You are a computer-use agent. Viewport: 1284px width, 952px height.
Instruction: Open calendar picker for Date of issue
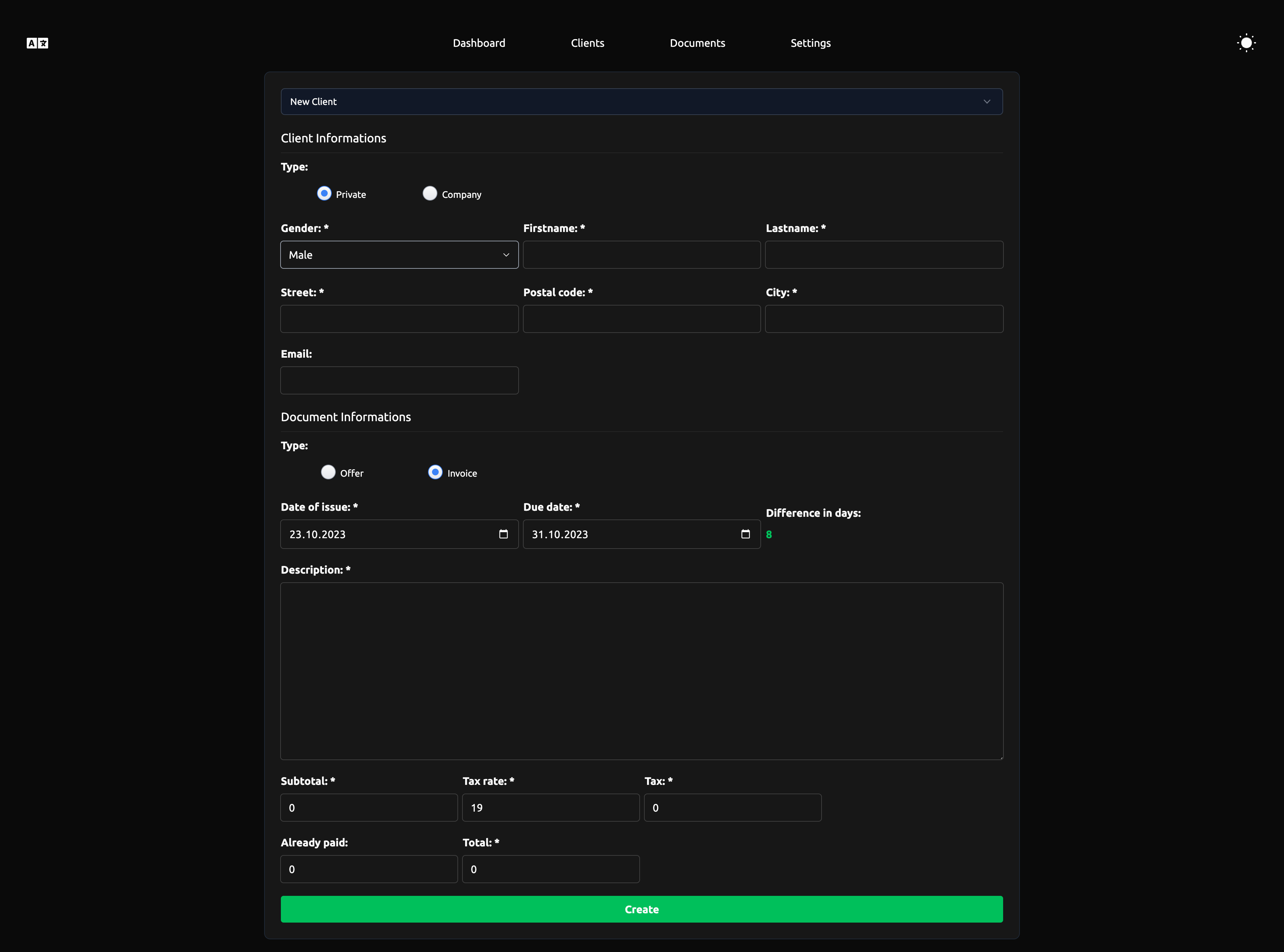pos(503,534)
